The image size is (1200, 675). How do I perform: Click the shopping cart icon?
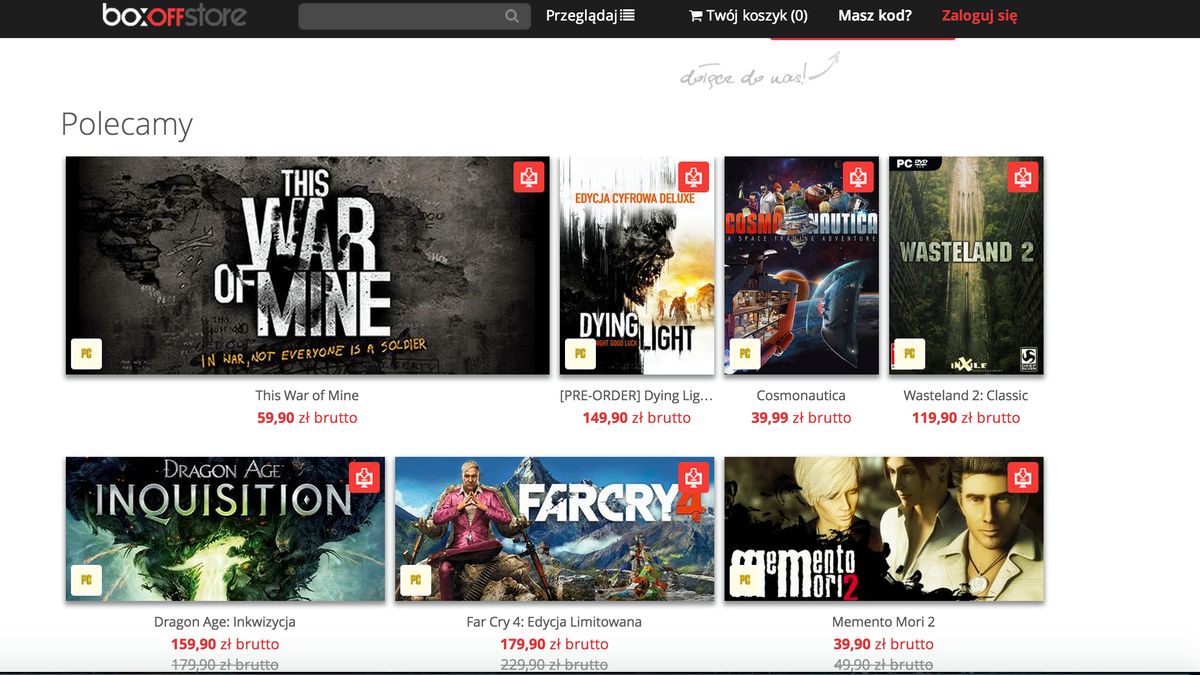tap(696, 15)
